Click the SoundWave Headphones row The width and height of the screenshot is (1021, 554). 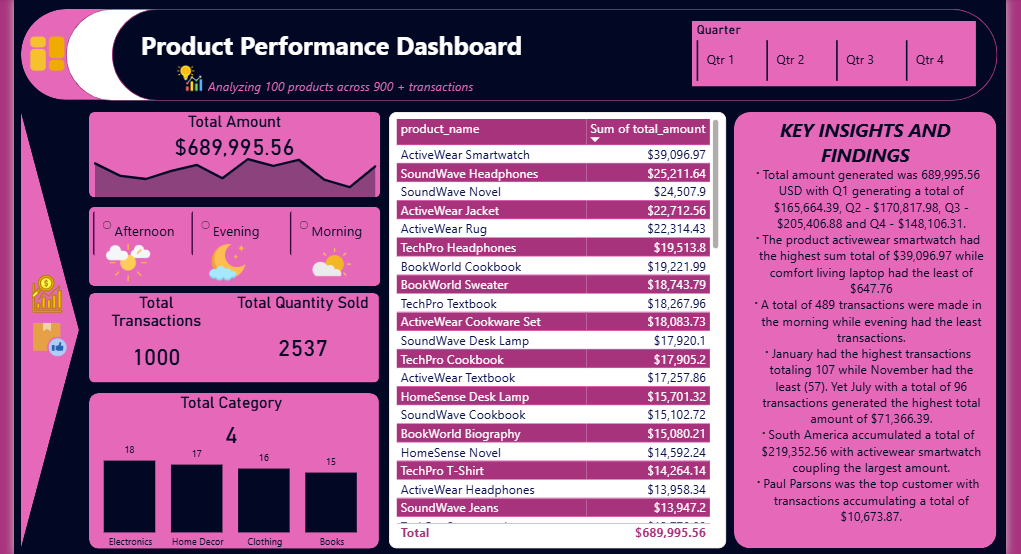pos(553,173)
